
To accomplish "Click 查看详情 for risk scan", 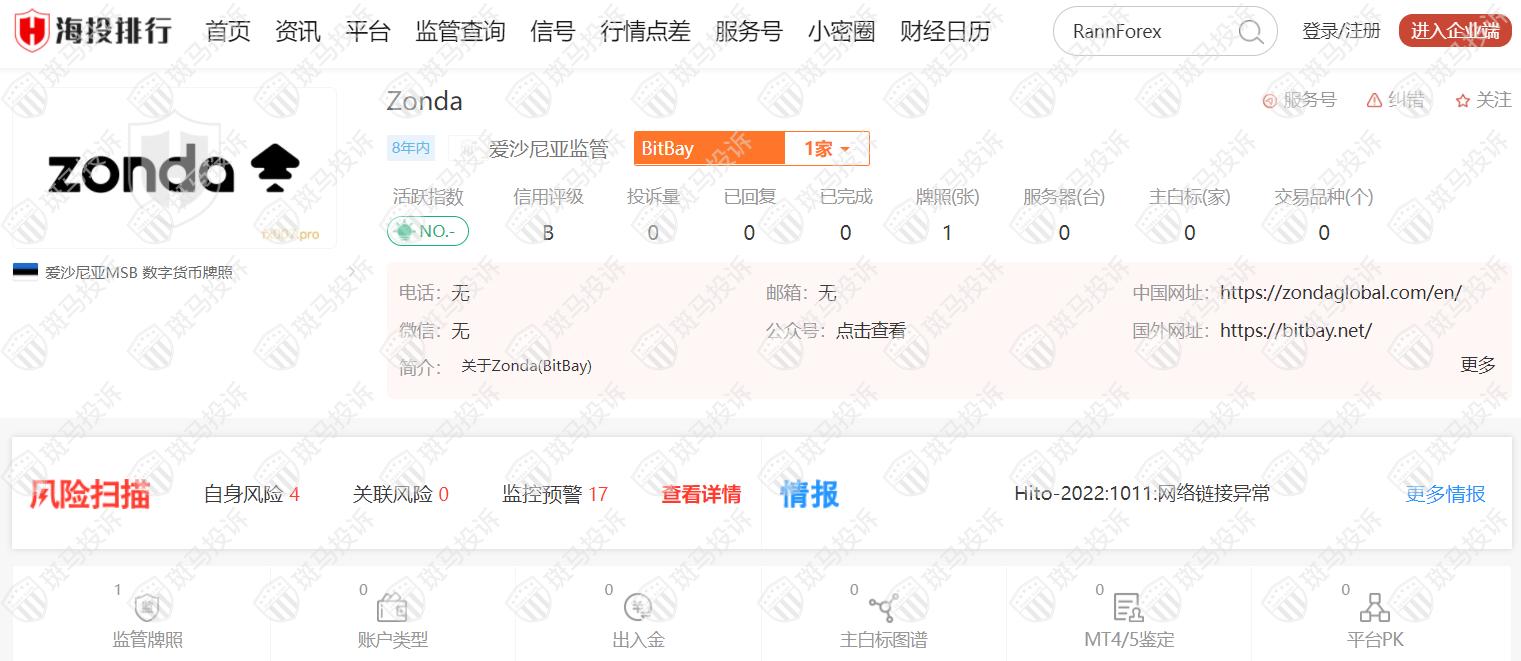I will pos(701,494).
